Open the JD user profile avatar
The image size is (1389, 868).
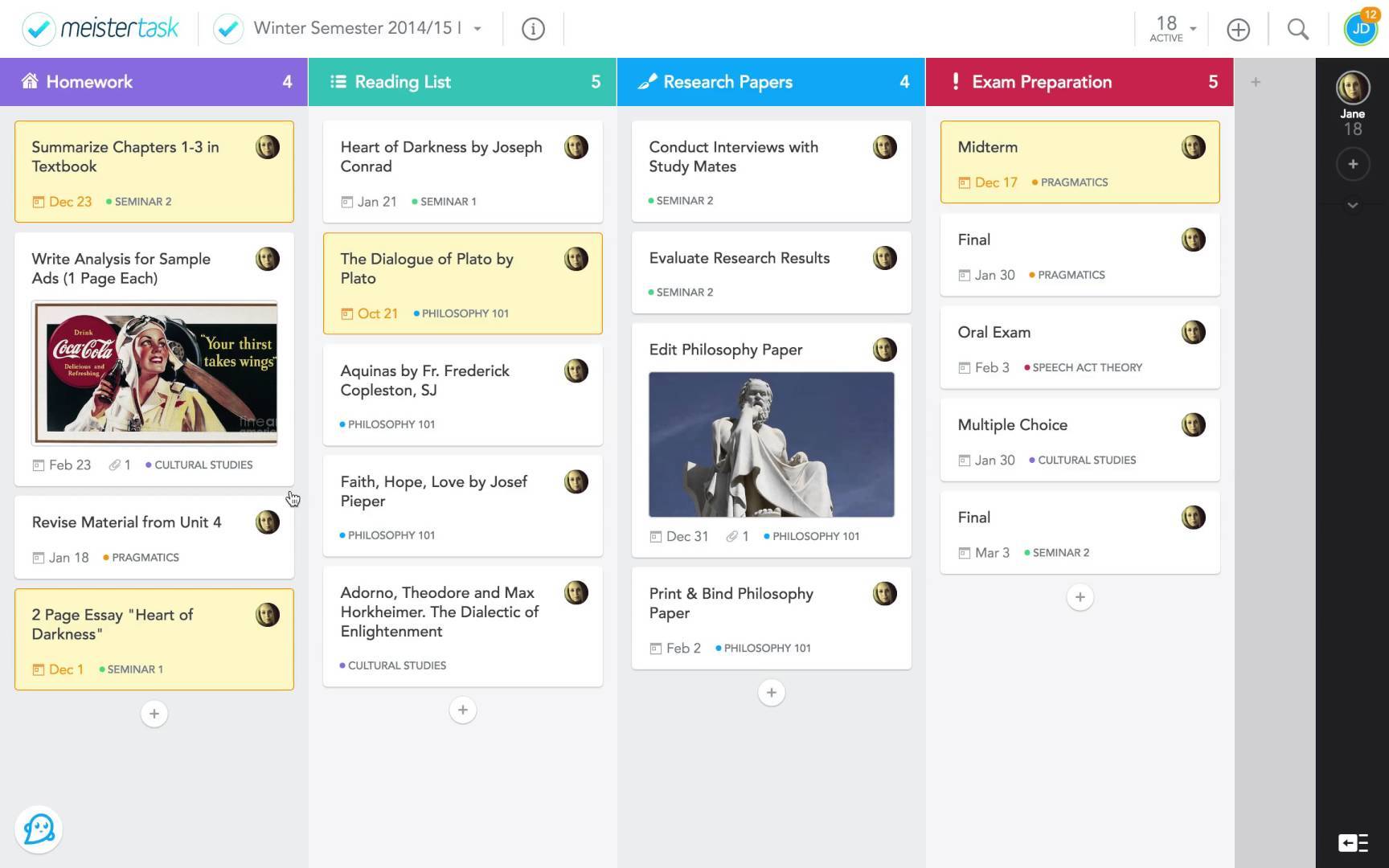click(x=1361, y=29)
